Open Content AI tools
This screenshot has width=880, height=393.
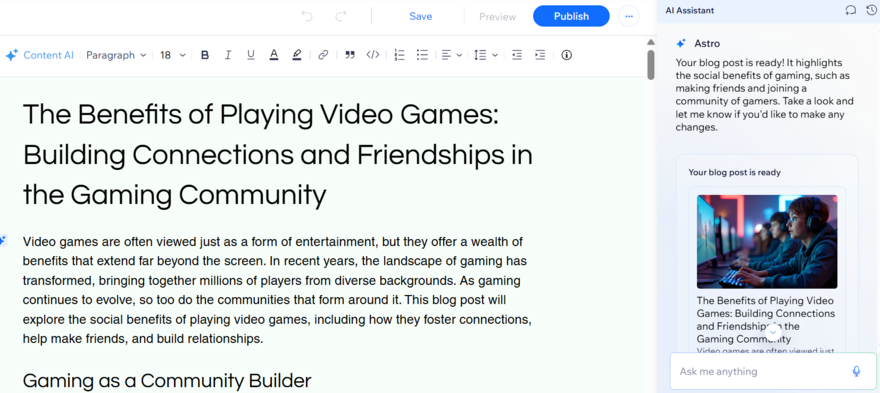click(x=39, y=55)
